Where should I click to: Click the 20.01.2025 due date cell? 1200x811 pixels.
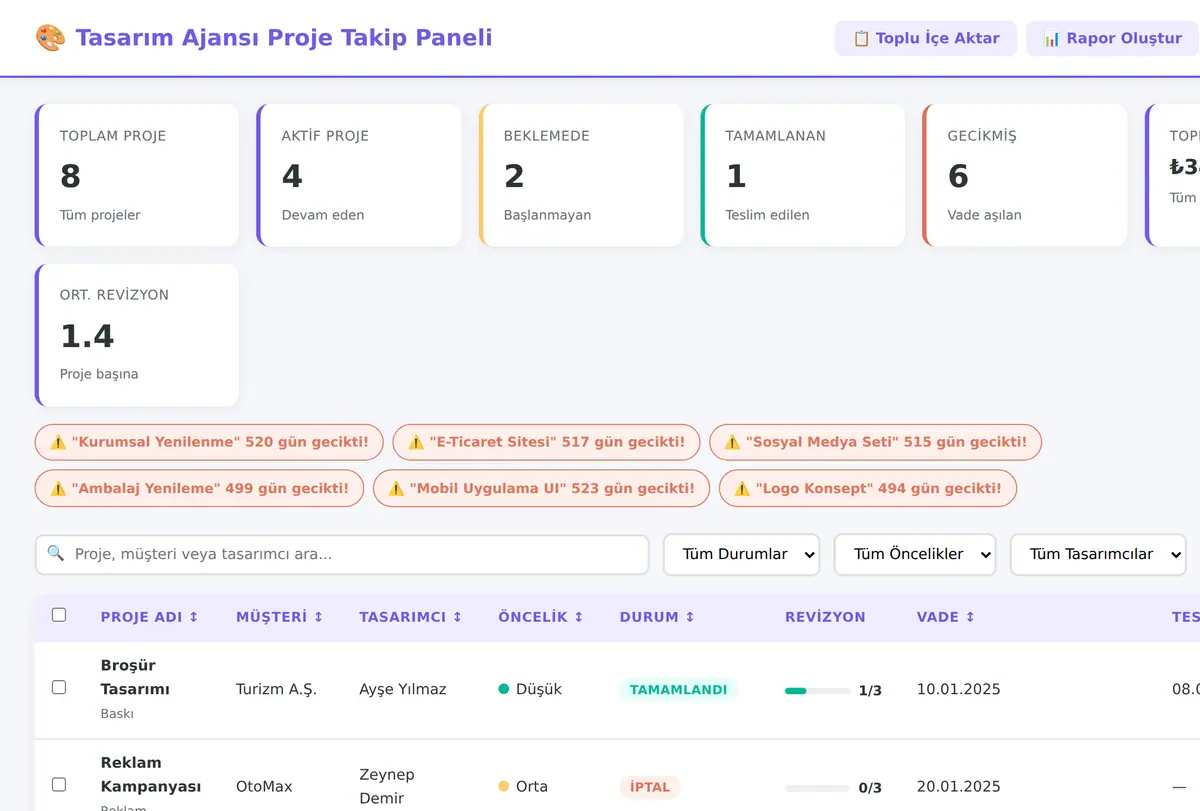tap(959, 786)
